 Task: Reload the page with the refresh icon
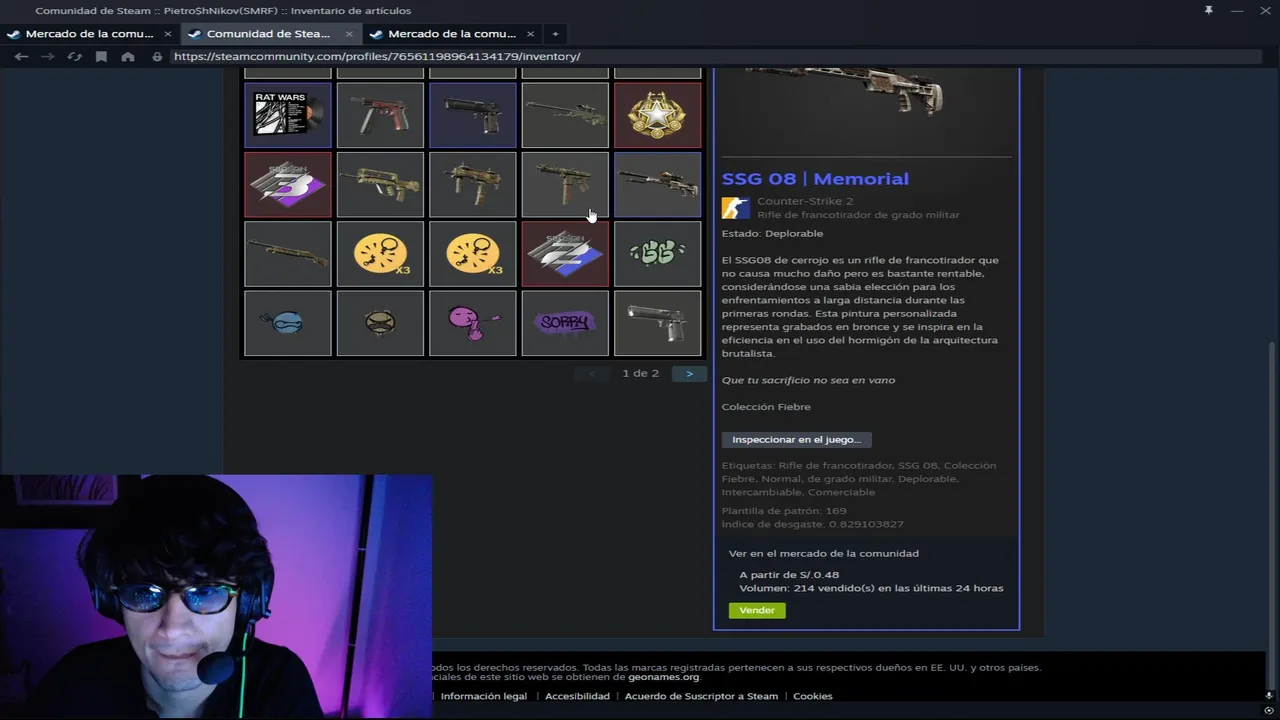74,57
